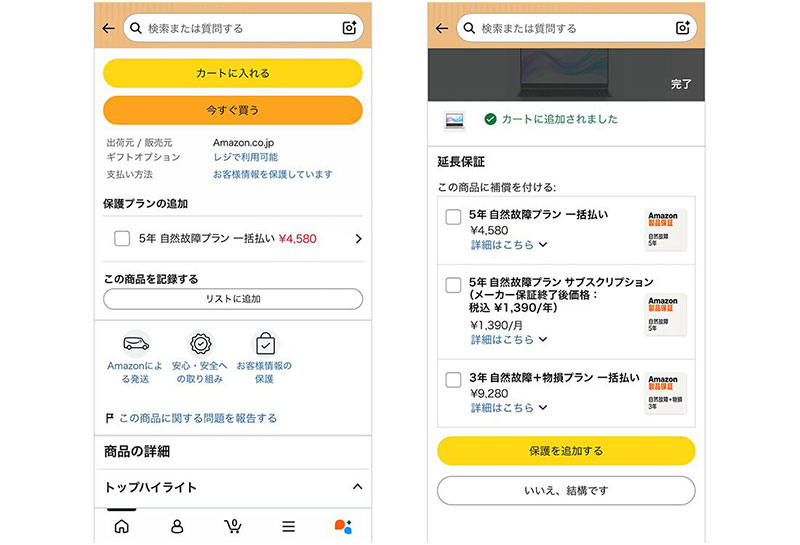The width and height of the screenshot is (800, 545).
Task: Tap the flag icon for reporting a problem
Action: tap(109, 418)
